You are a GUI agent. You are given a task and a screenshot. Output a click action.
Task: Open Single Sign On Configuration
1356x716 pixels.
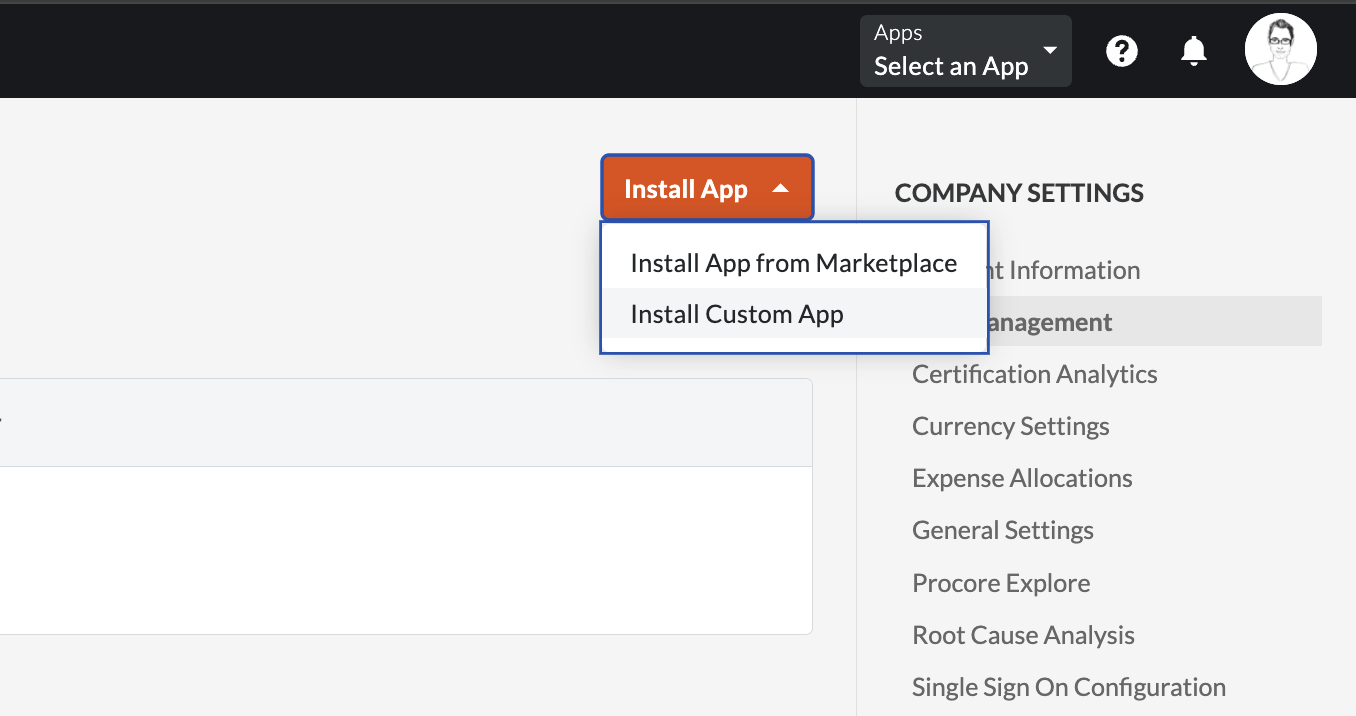(1068, 687)
